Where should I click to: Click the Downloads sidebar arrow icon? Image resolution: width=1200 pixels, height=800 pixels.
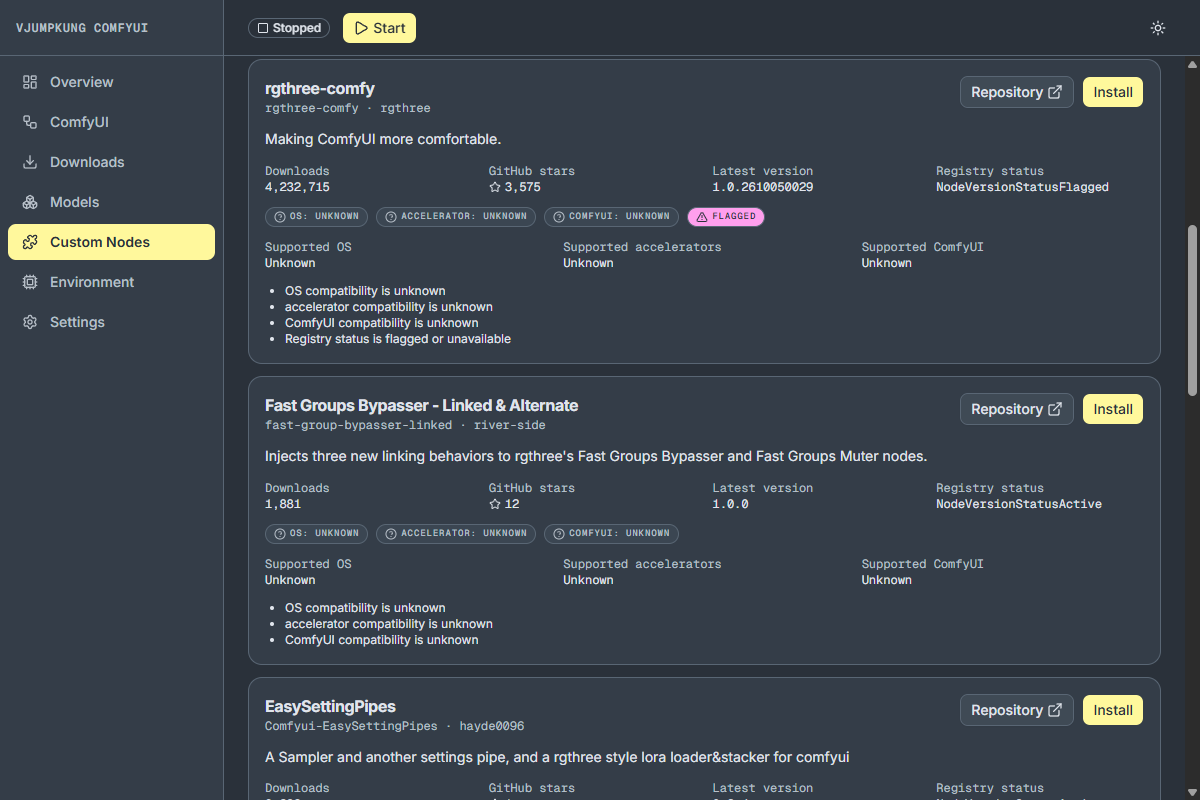point(30,162)
